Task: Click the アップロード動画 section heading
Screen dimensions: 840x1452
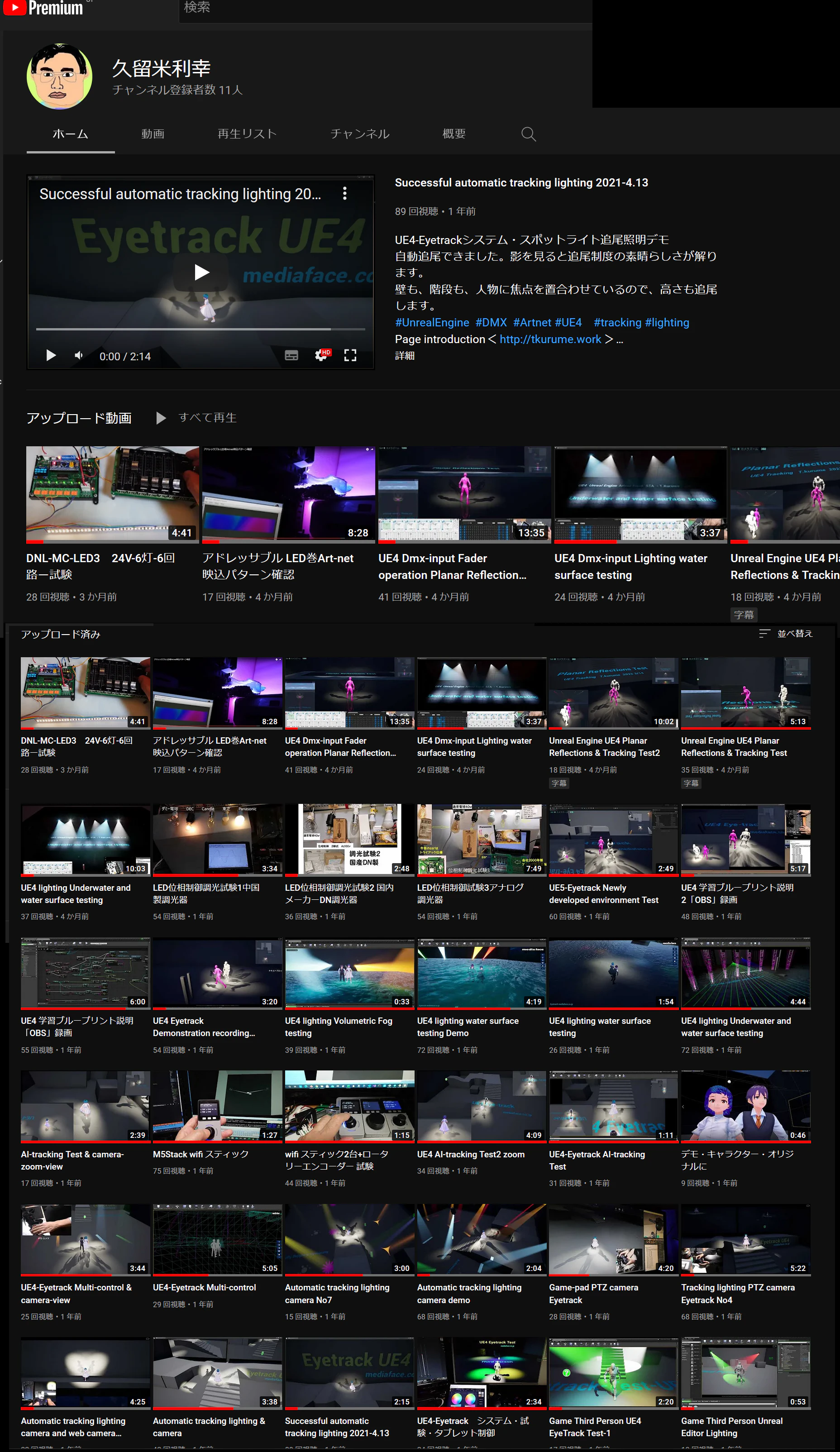Action: click(79, 418)
